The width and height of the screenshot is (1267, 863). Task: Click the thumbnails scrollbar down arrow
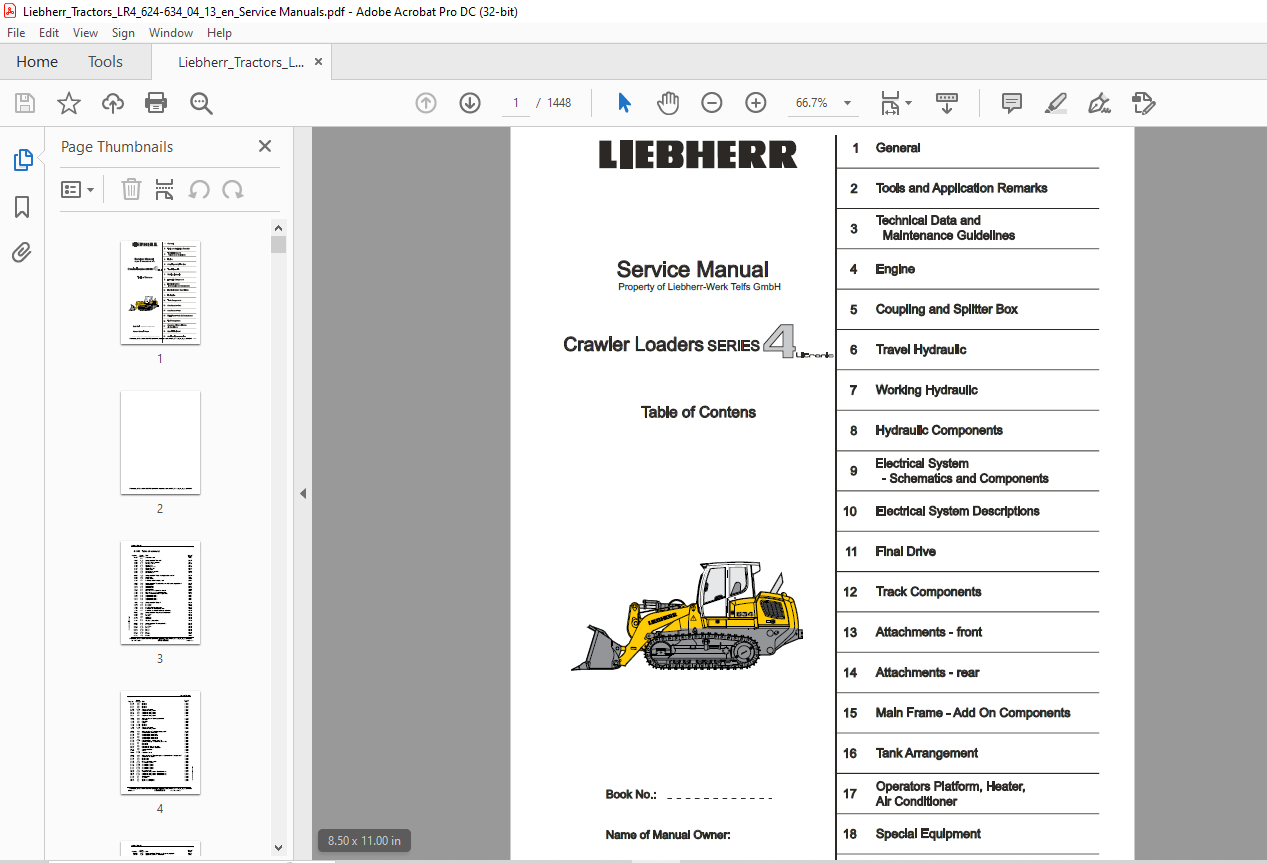pos(279,848)
